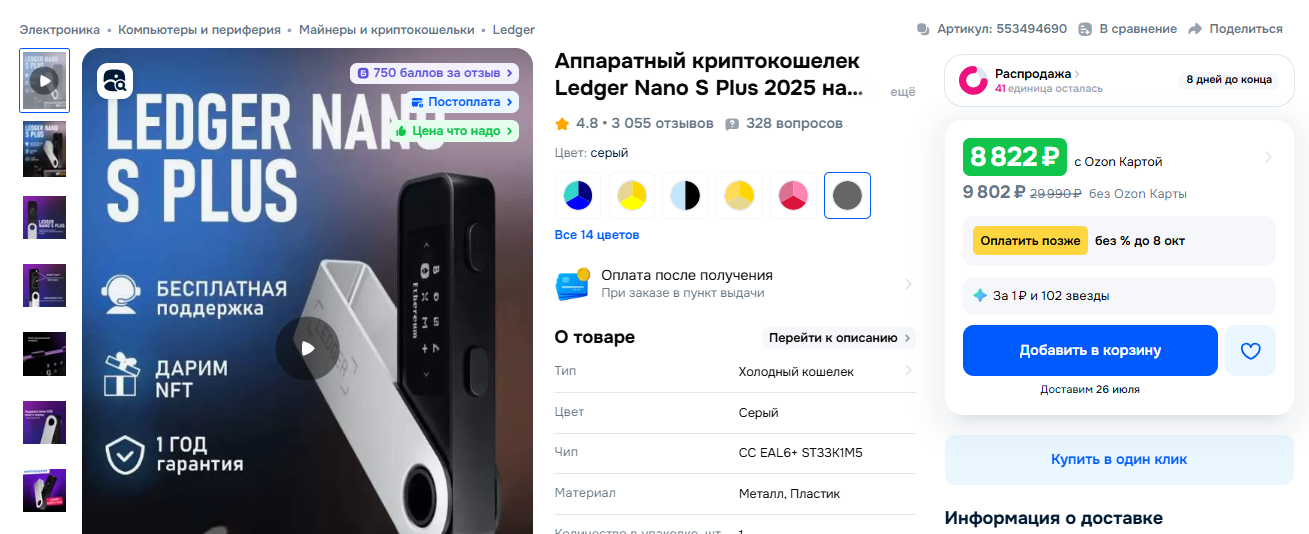The image size is (1309, 534).
Task: Click the stars sparkle icon near За 1₽
Action: [980, 296]
